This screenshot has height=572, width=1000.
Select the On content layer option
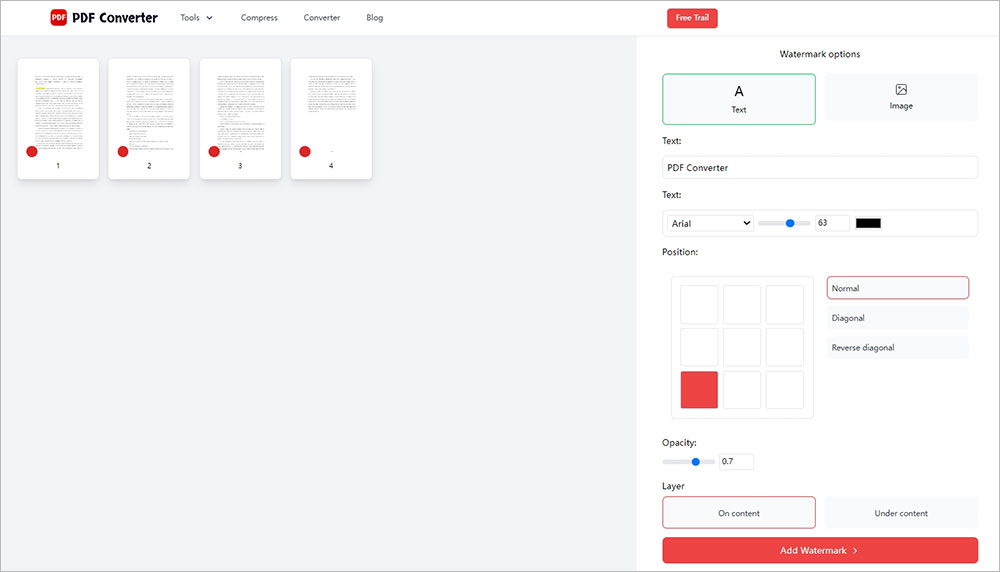tap(739, 513)
